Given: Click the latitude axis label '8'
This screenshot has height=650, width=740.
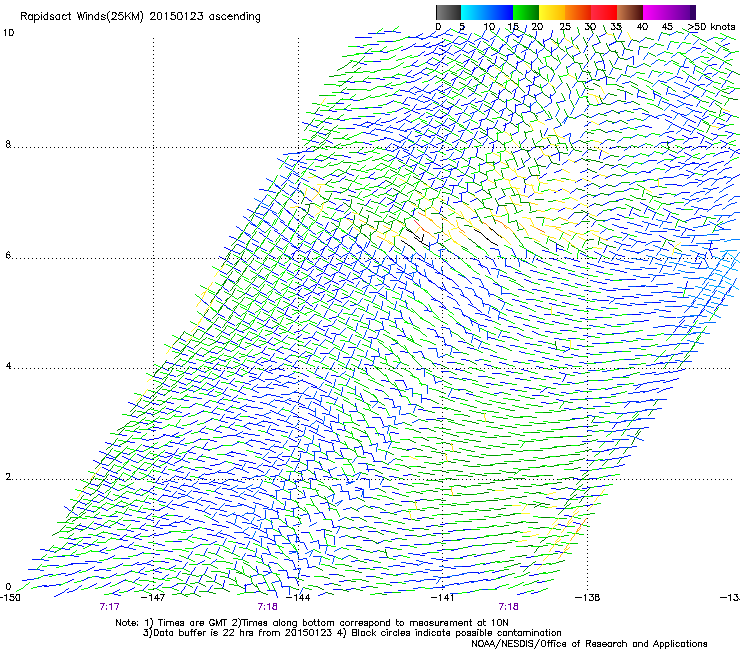Looking at the screenshot, I should (8, 144).
